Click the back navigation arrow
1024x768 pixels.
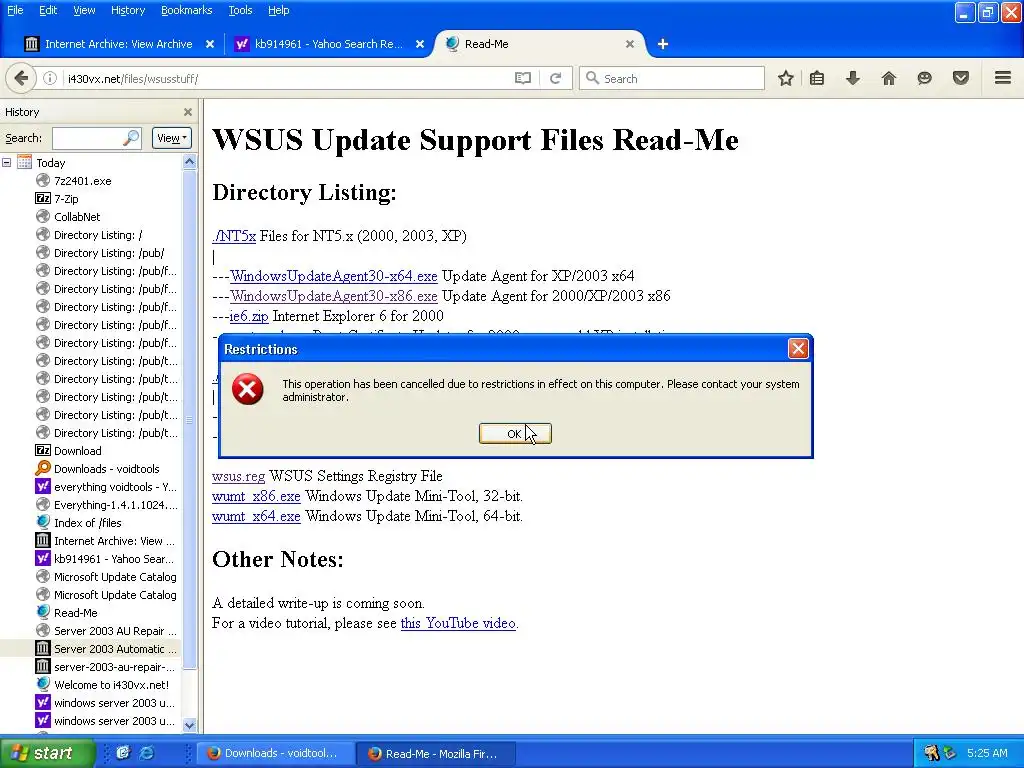pos(21,78)
